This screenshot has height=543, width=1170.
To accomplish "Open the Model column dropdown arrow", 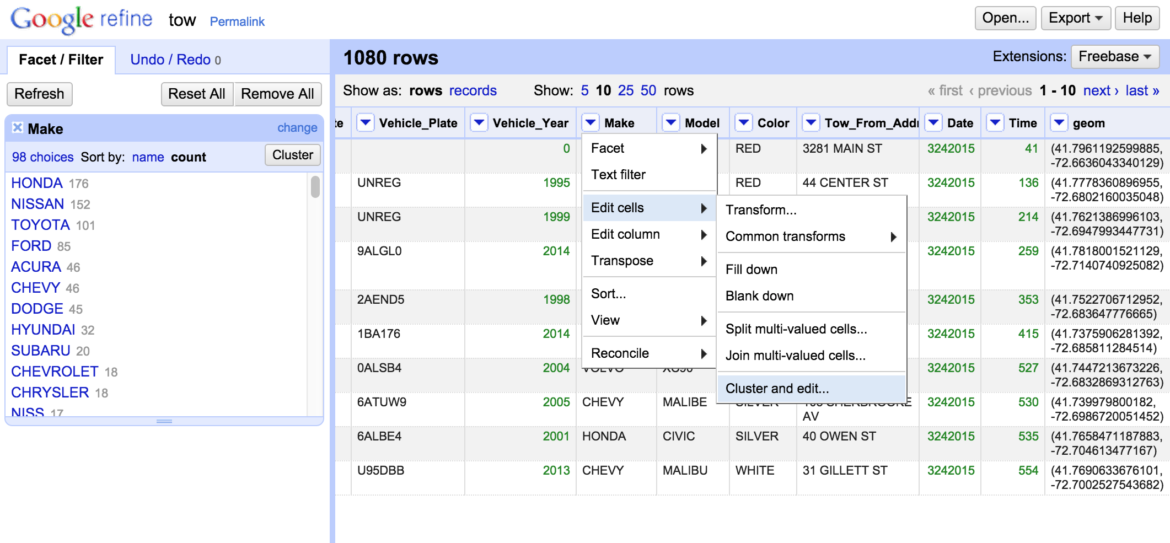I will pos(671,123).
